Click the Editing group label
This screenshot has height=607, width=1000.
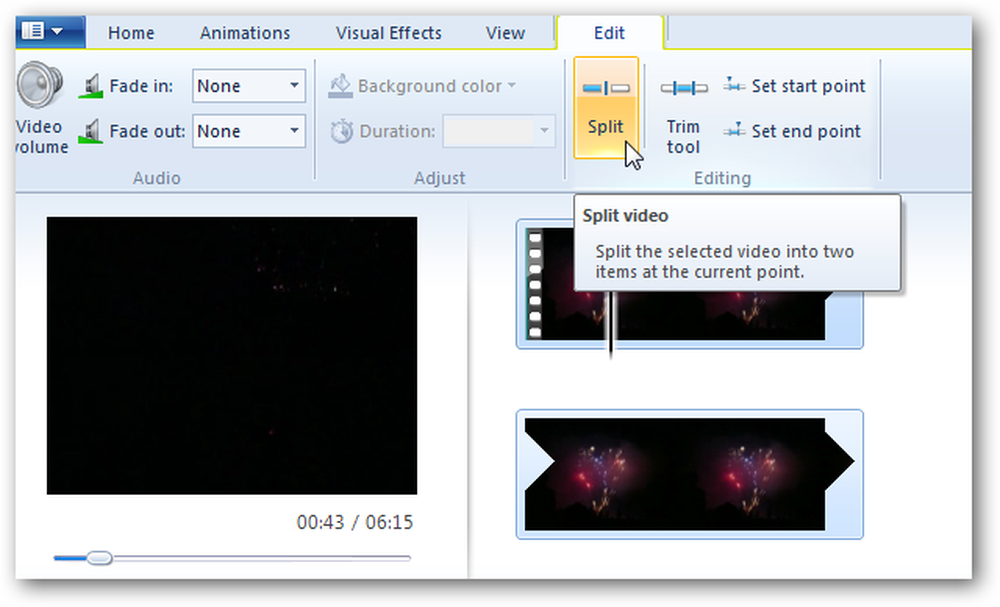point(722,178)
